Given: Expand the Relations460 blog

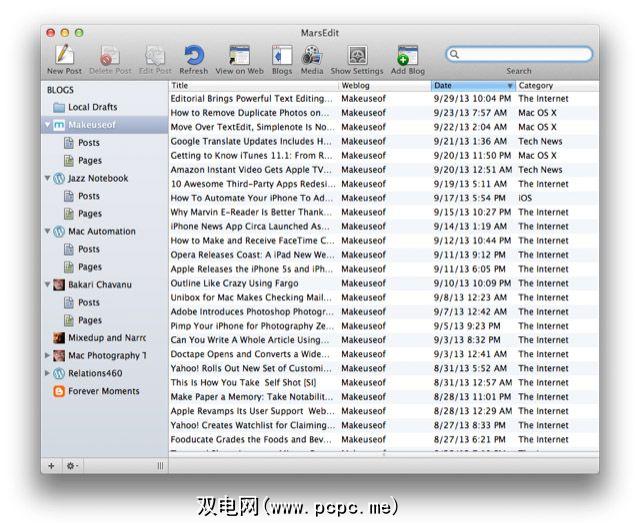Looking at the screenshot, I should coord(47,373).
